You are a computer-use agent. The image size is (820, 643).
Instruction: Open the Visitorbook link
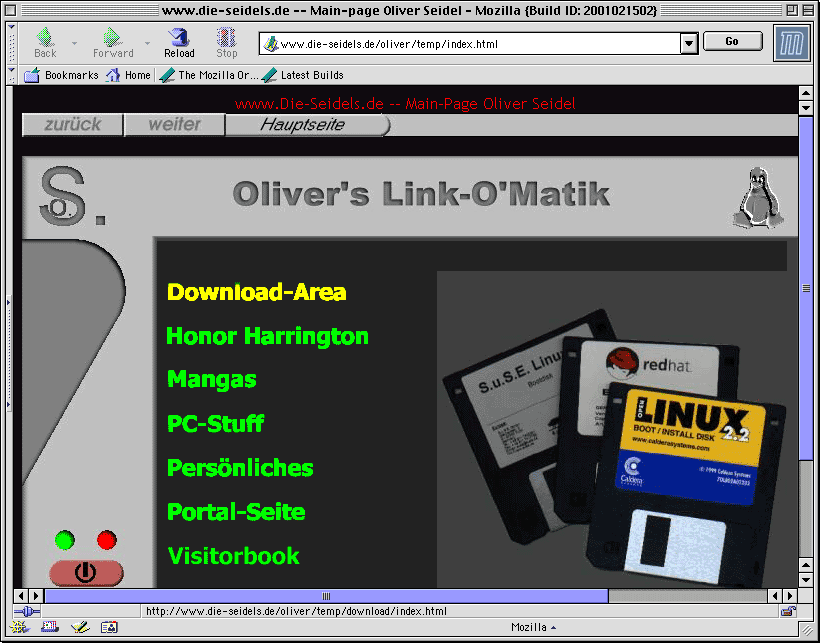point(233,556)
